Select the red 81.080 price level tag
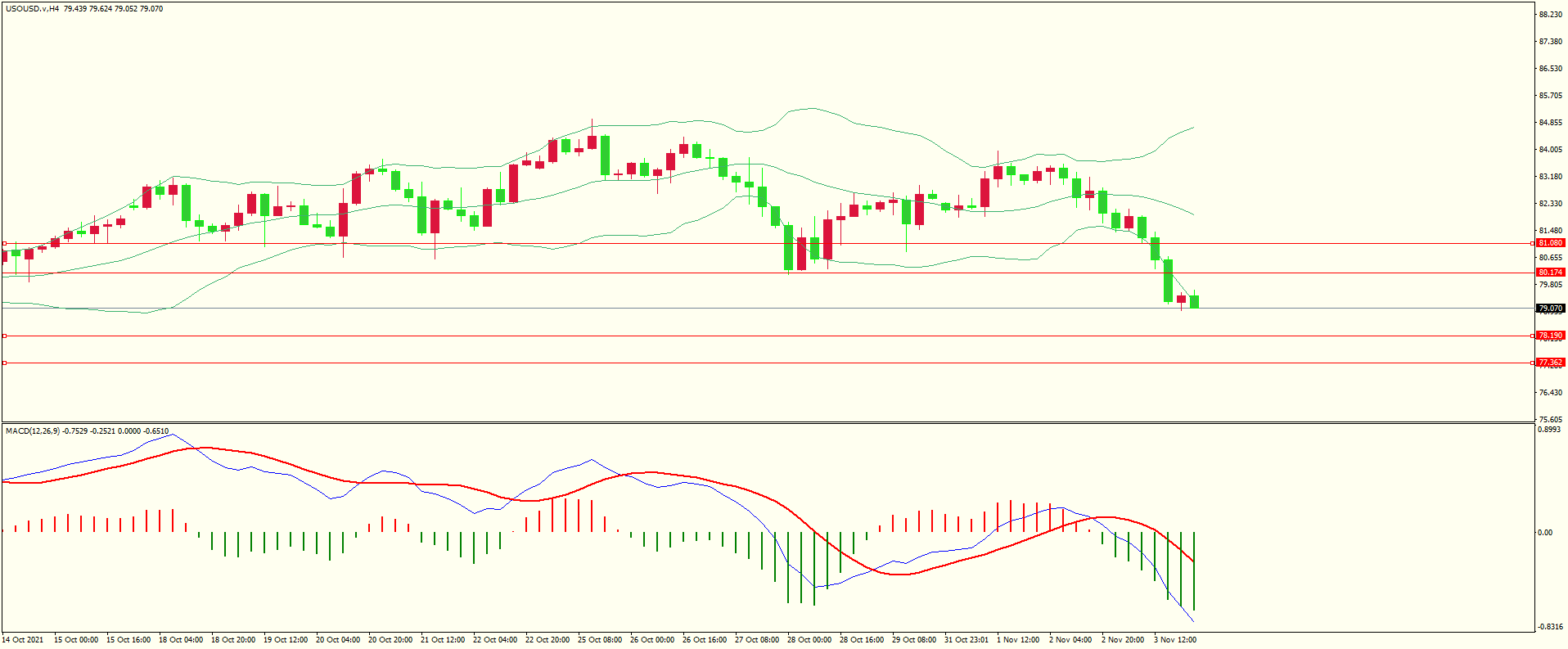The width and height of the screenshot is (1568, 649). click(1551, 243)
